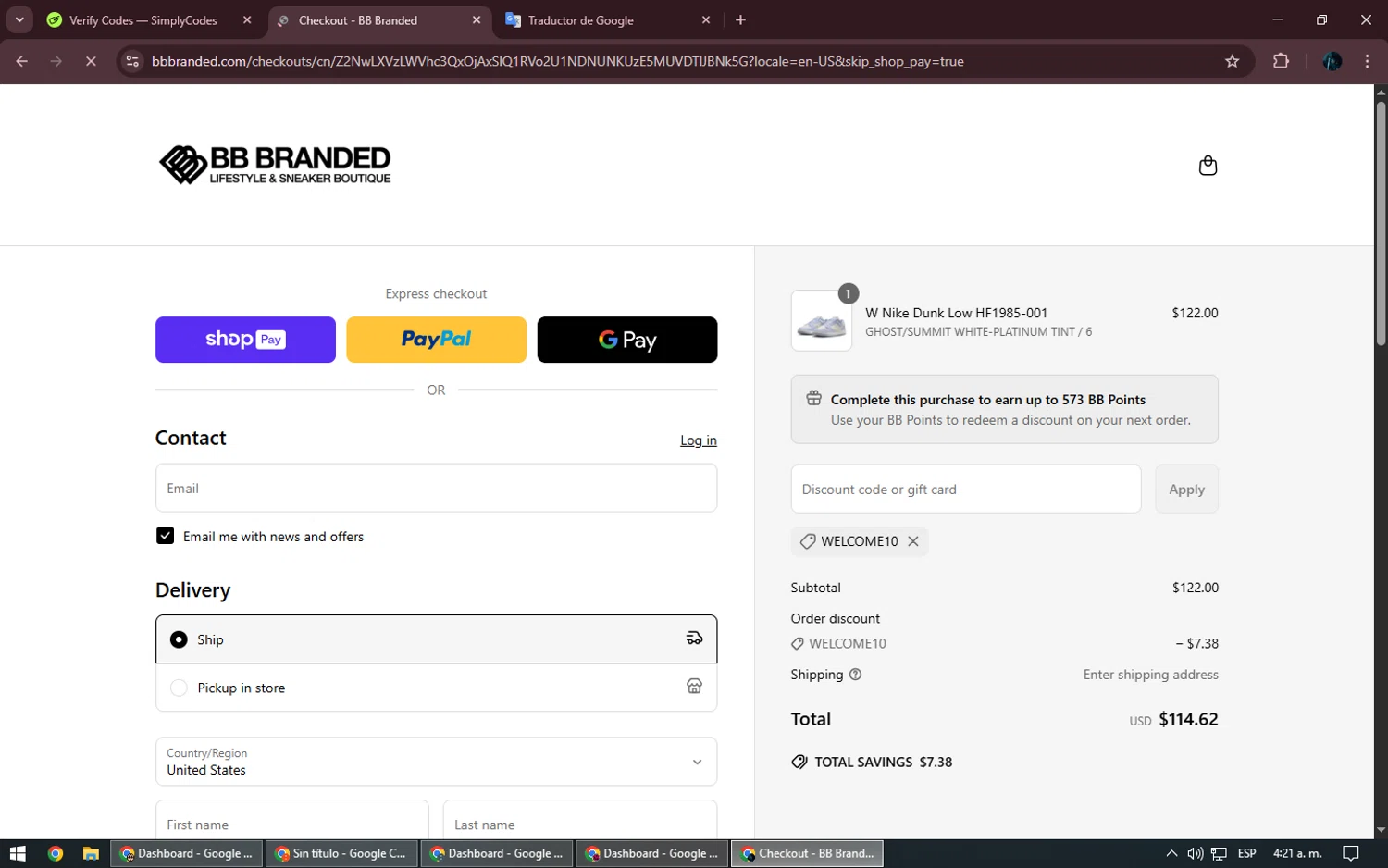Click the "Complete this purchase to earn up to 573 BB Points" text
1388x868 pixels.
coord(987,400)
